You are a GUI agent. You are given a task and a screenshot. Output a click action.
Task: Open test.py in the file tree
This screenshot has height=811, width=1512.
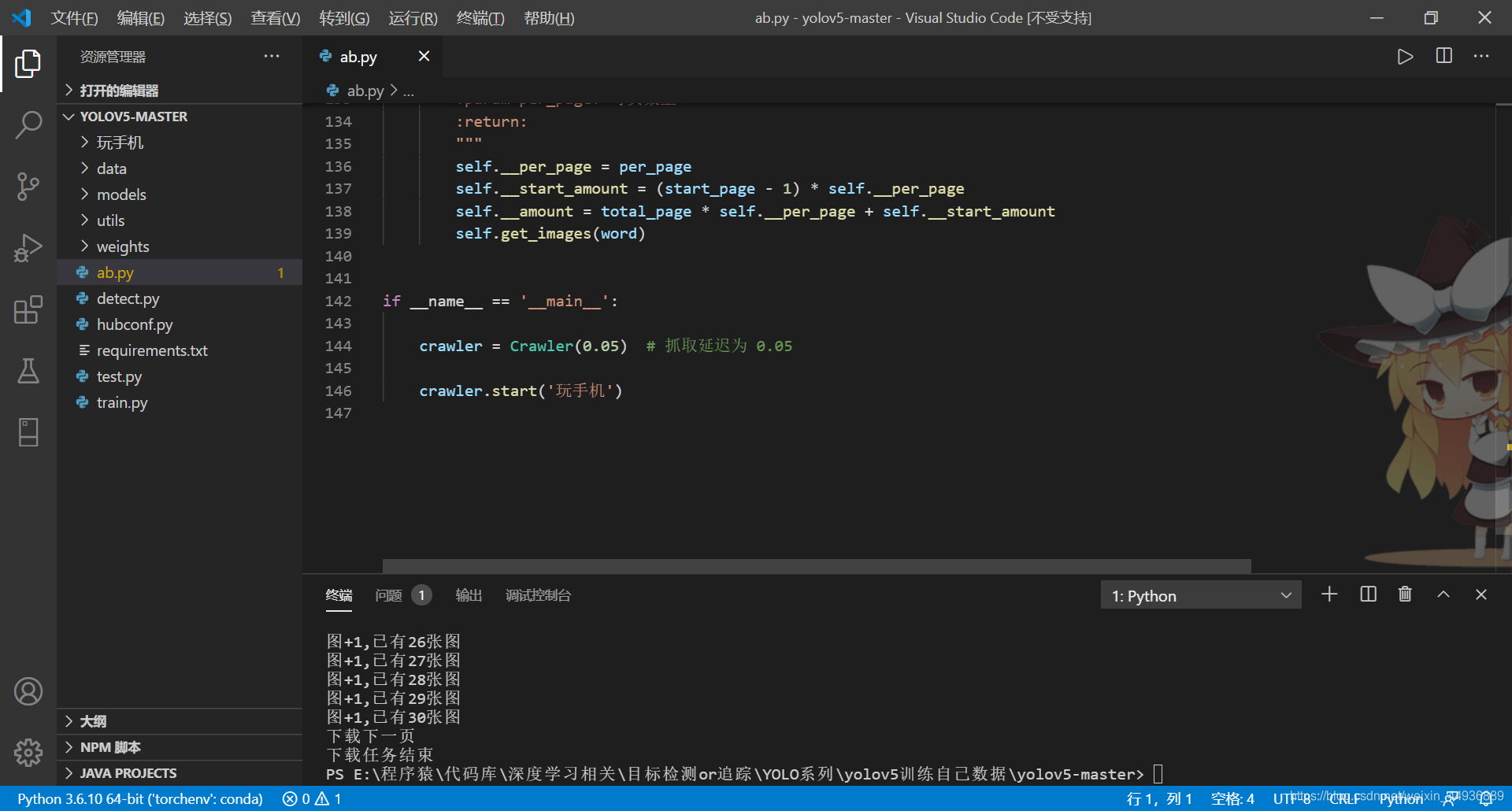(180, 376)
